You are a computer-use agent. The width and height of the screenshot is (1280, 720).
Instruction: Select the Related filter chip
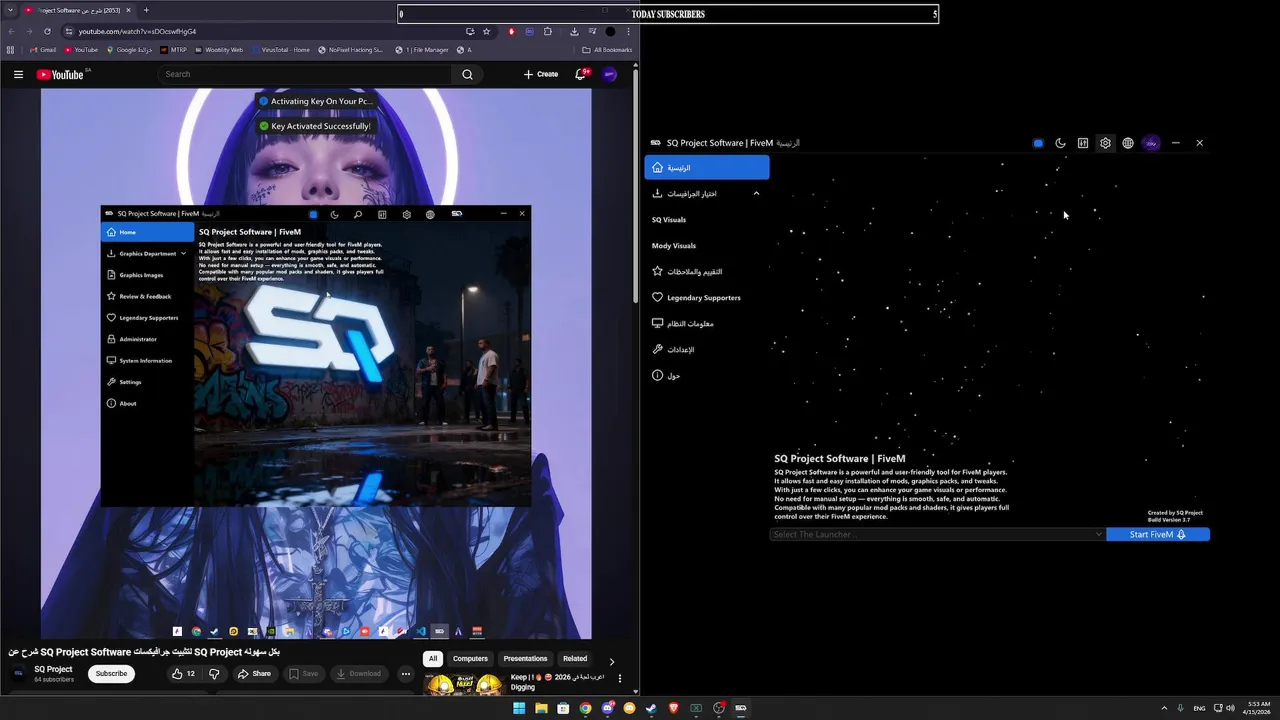(x=575, y=659)
